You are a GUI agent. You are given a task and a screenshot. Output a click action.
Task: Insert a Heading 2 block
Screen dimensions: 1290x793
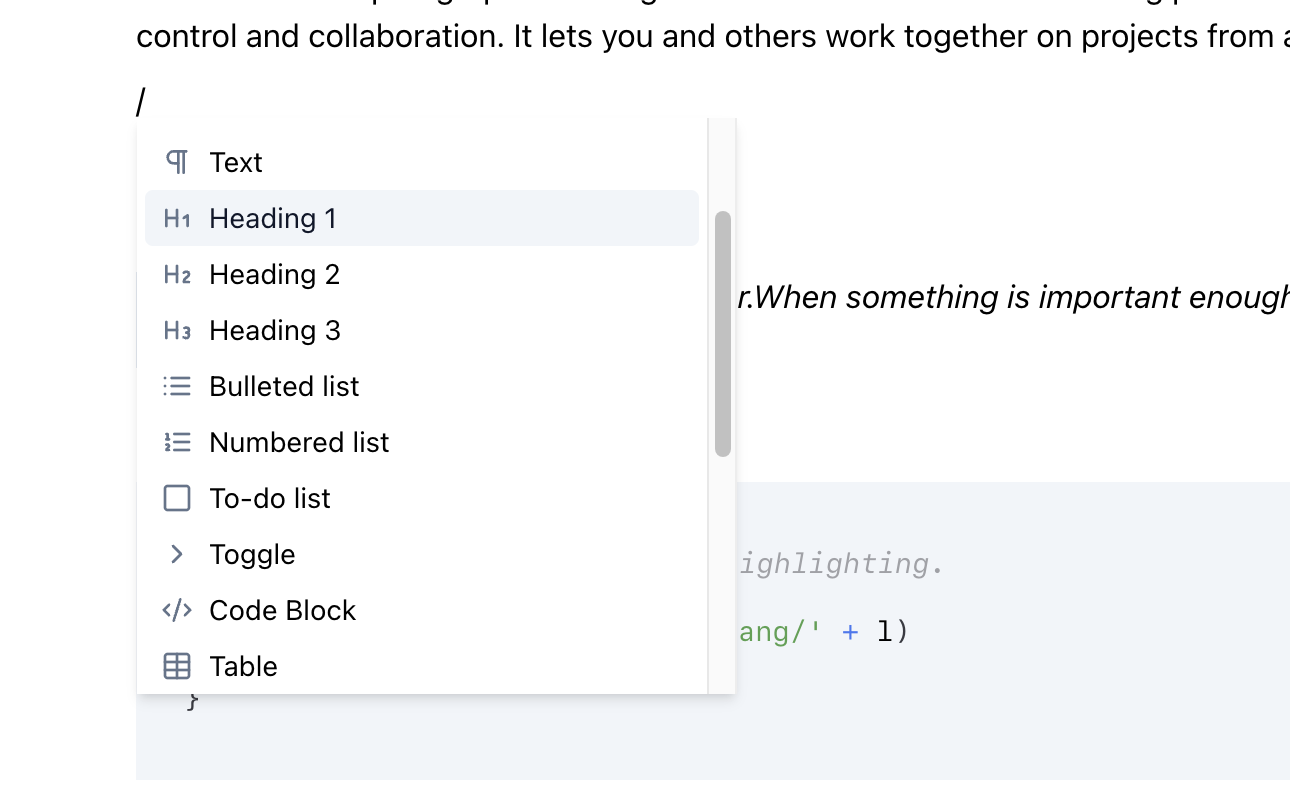click(274, 274)
